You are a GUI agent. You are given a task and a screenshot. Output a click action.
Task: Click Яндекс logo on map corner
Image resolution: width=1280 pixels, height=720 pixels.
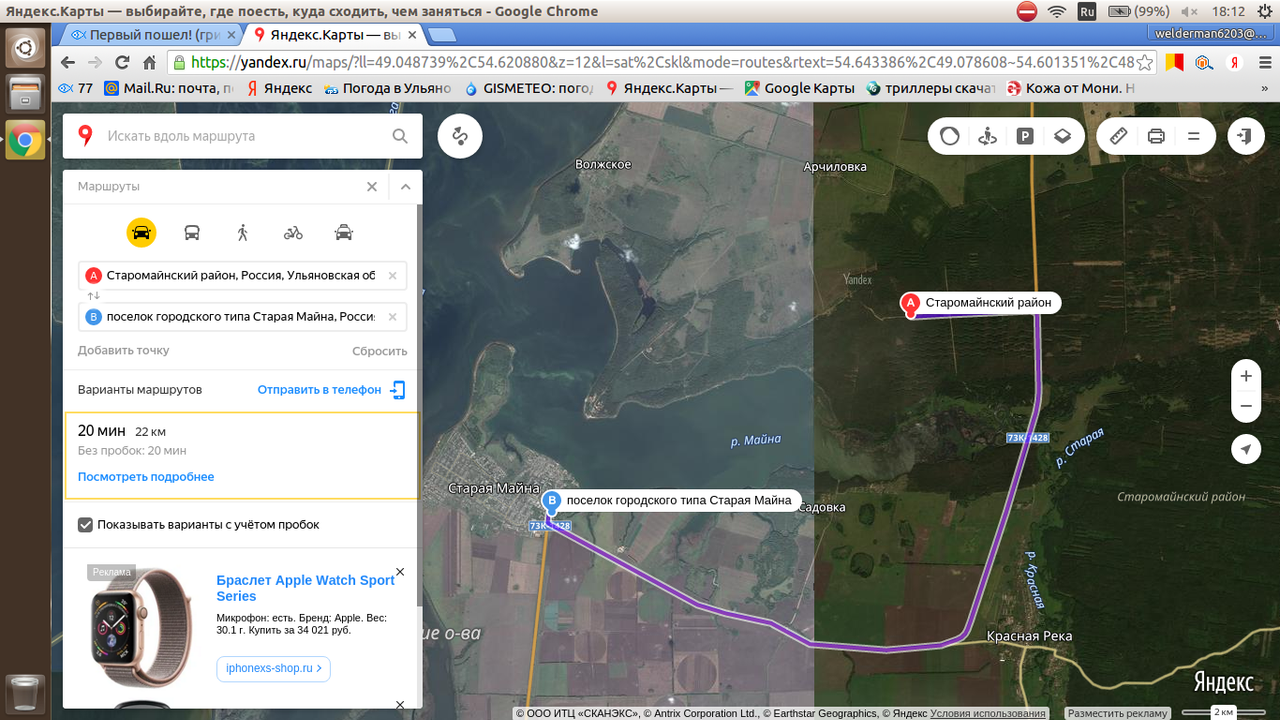[x=1223, y=682]
